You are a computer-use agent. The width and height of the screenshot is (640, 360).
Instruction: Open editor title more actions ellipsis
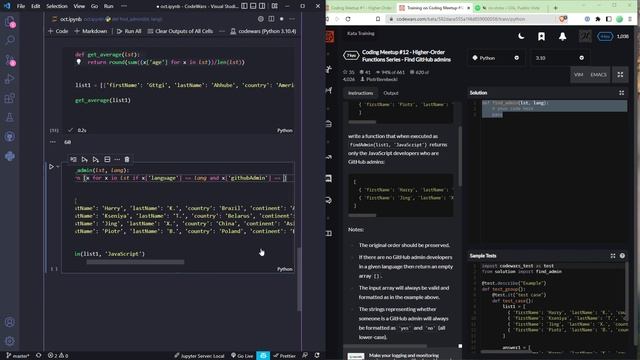(x=292, y=19)
